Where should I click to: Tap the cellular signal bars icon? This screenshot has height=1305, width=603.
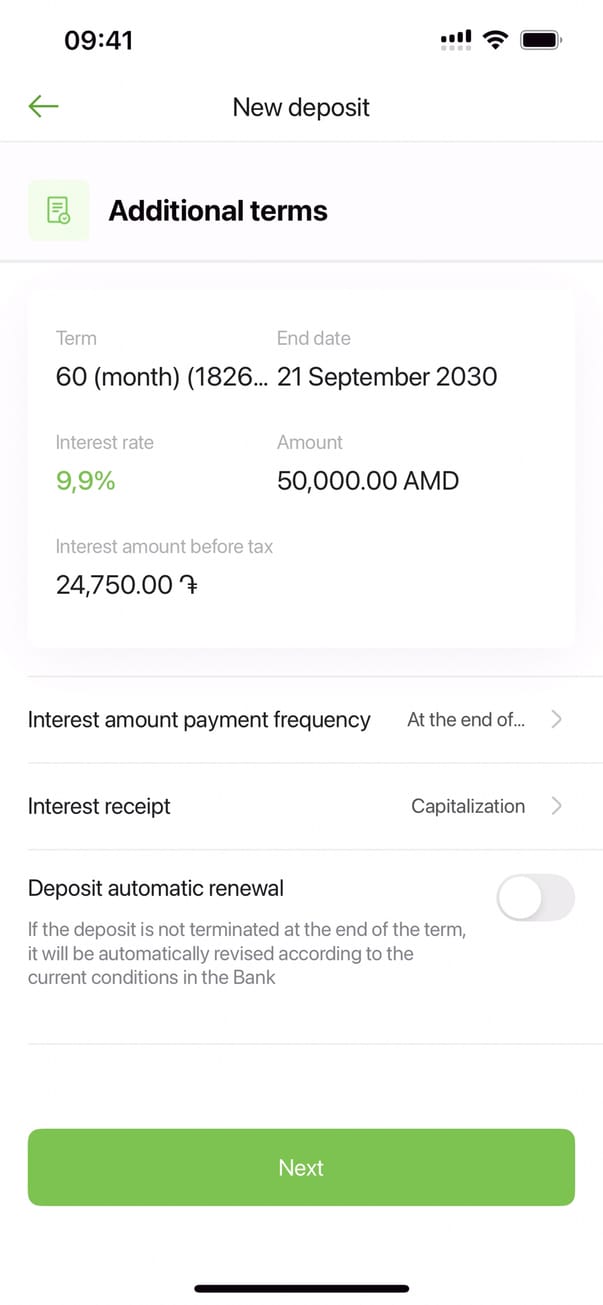pyautogui.click(x=456, y=40)
